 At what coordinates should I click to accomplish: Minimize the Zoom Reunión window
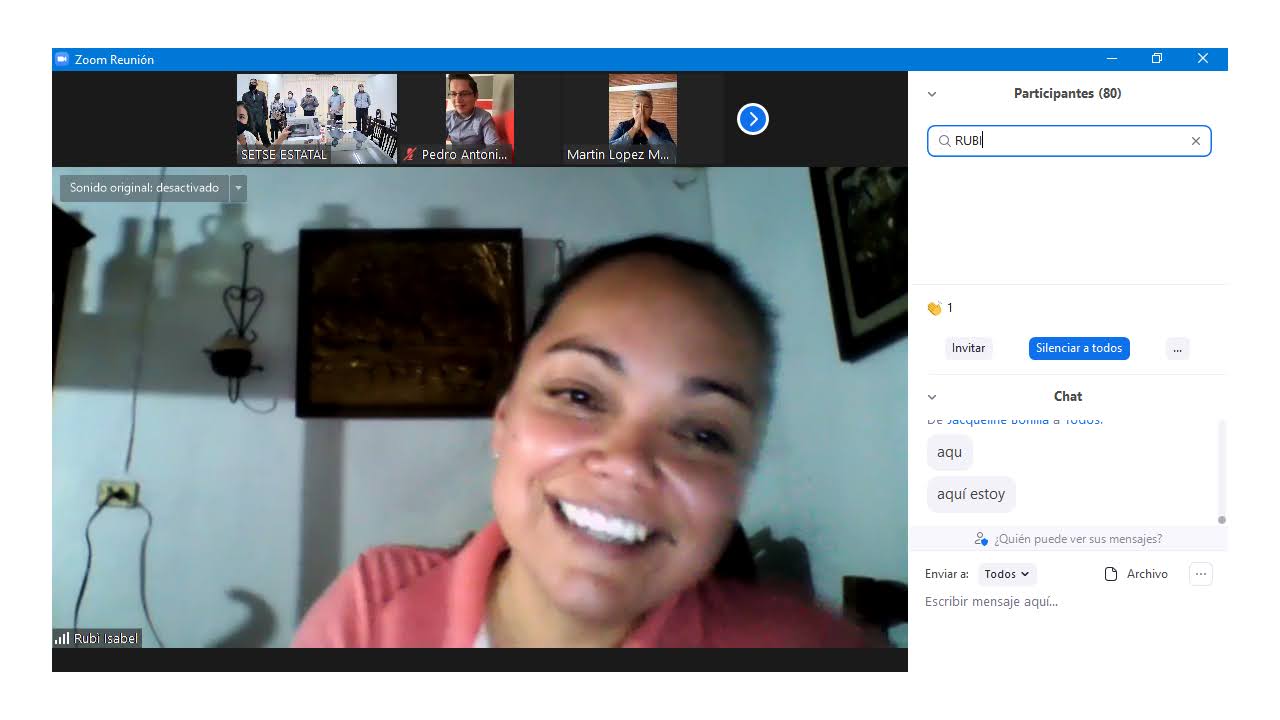point(1111,59)
